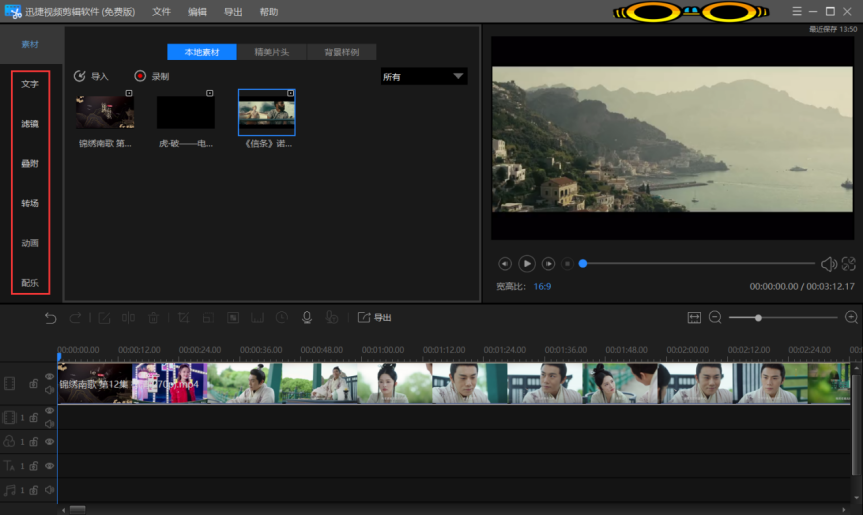Toggle lock on the music track

point(34,490)
